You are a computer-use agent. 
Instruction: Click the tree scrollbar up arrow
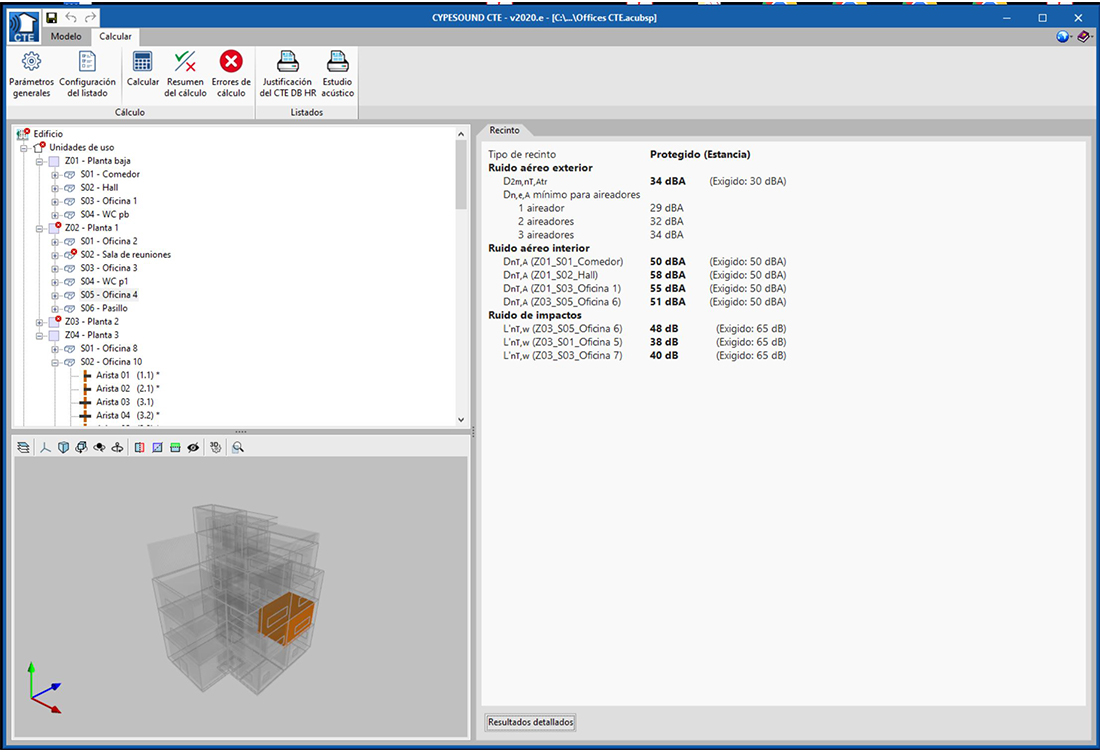pyautogui.click(x=461, y=134)
